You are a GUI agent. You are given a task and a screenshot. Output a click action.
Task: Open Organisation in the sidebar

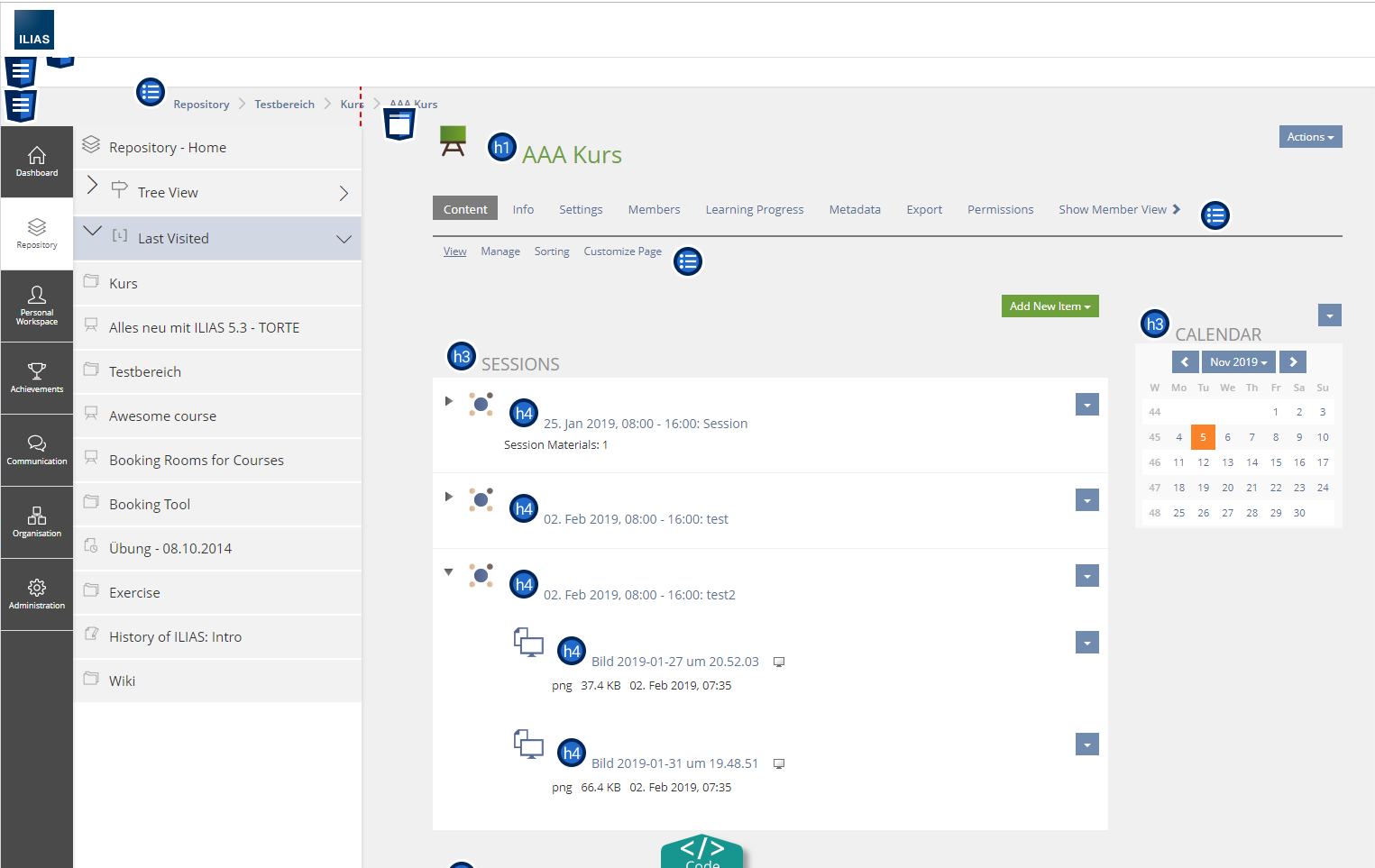(x=37, y=522)
